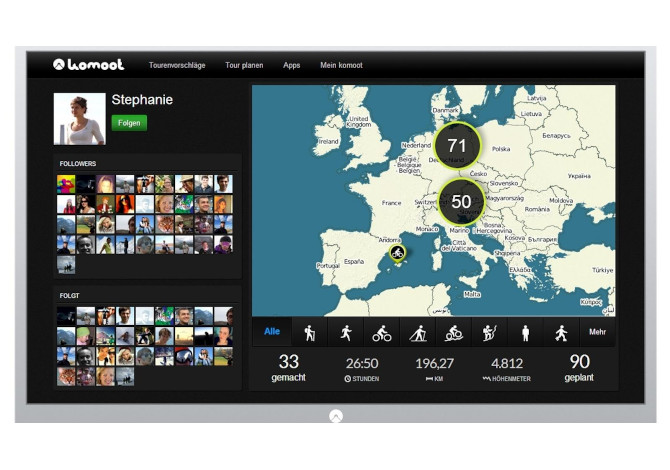Choose the cross-country skiing filter icon
The height and width of the screenshot is (470, 670).
[418, 333]
